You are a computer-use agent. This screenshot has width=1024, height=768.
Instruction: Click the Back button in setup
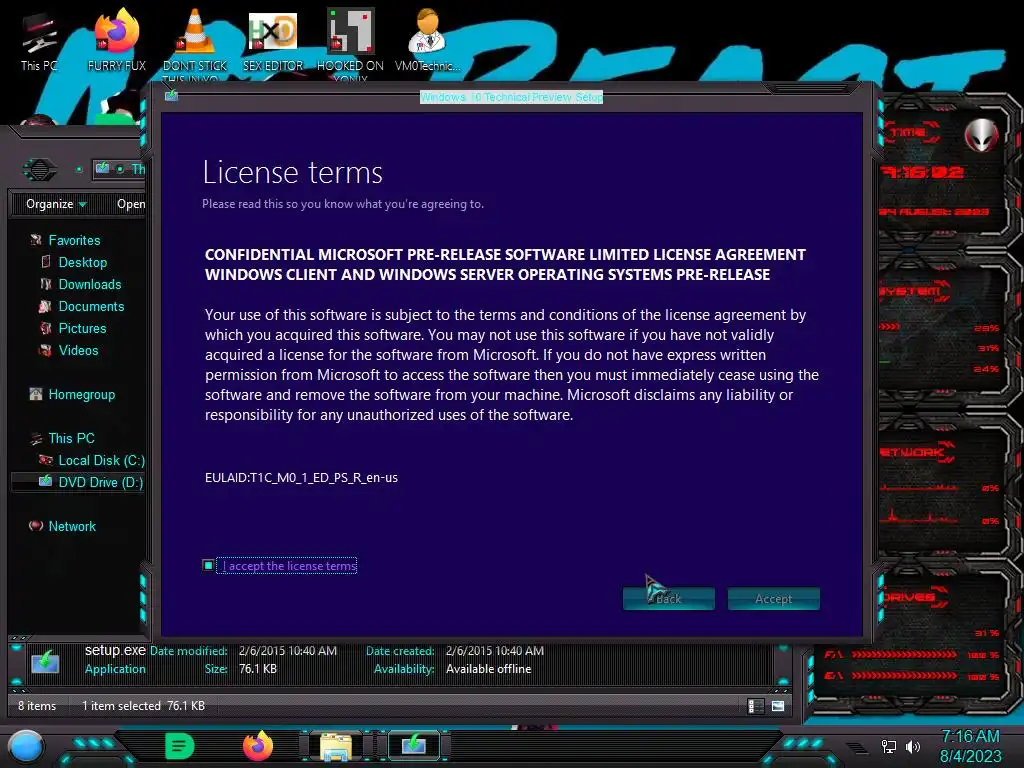click(669, 599)
